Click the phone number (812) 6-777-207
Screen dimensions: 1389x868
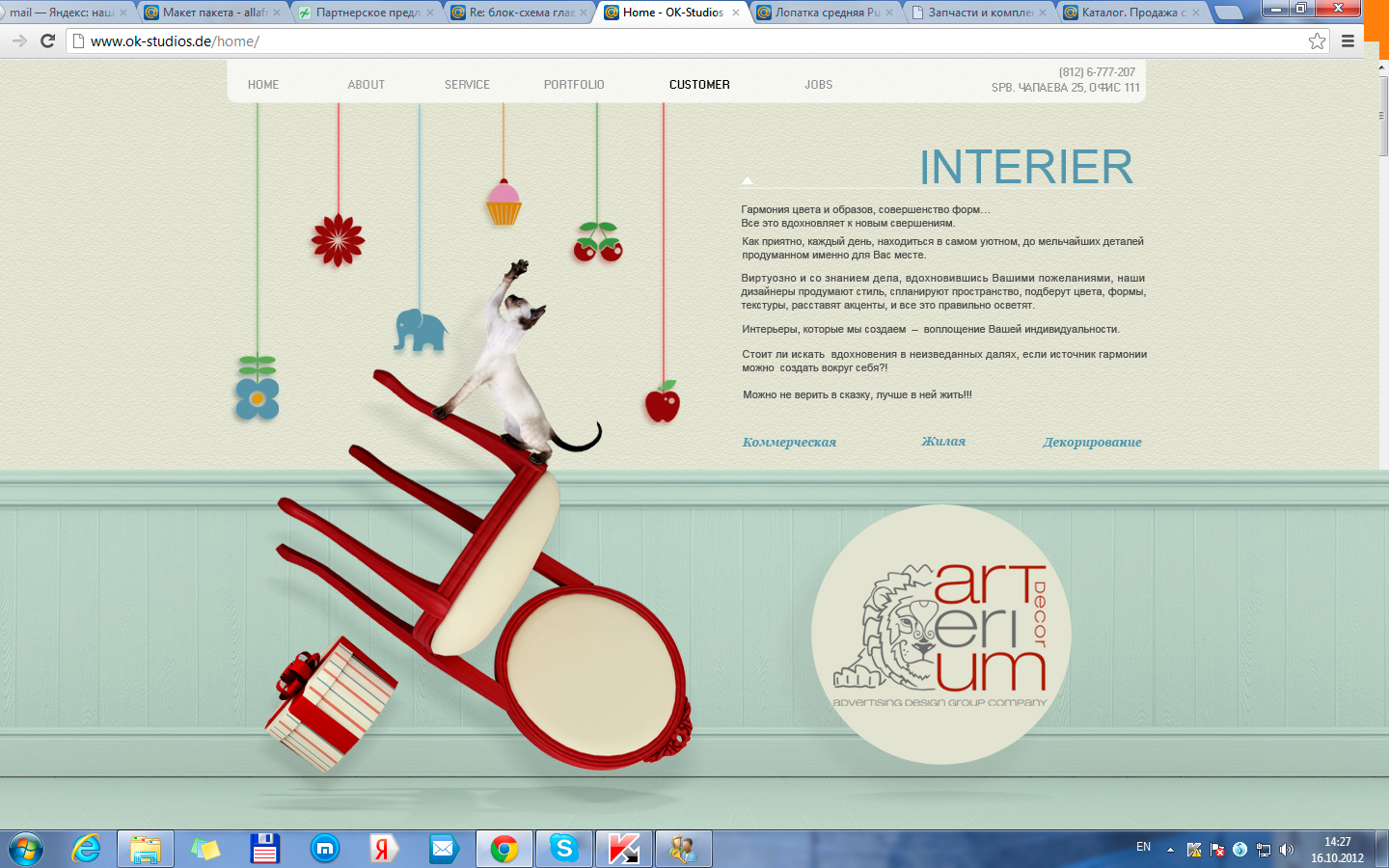coord(1097,72)
